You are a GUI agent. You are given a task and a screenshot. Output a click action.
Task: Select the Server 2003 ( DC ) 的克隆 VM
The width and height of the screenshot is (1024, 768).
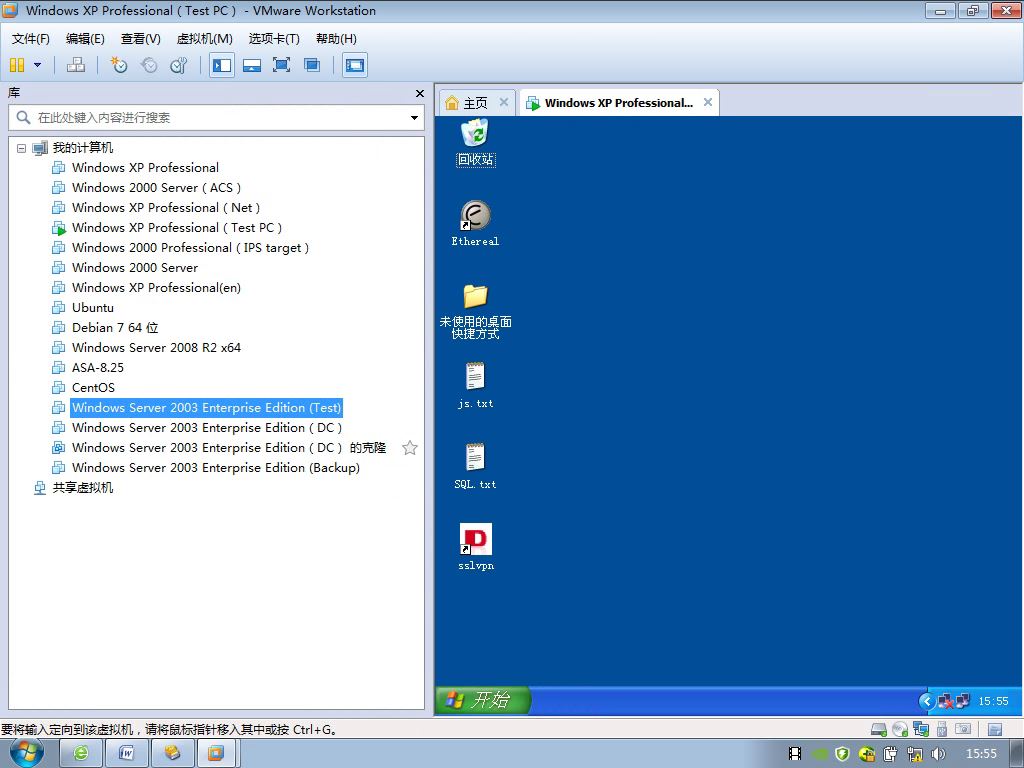tap(229, 448)
